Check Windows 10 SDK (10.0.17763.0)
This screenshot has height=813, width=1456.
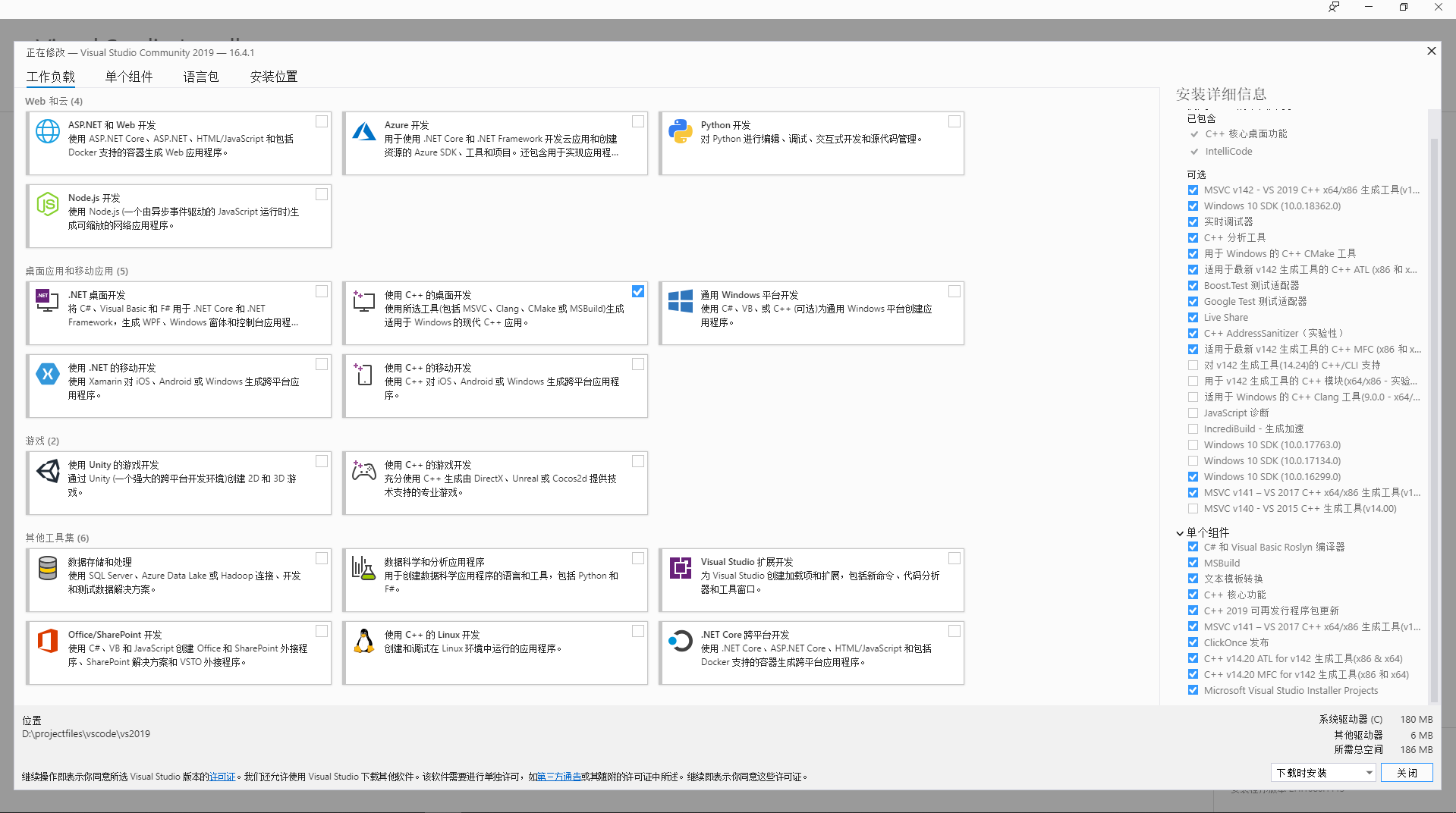[1193, 445]
